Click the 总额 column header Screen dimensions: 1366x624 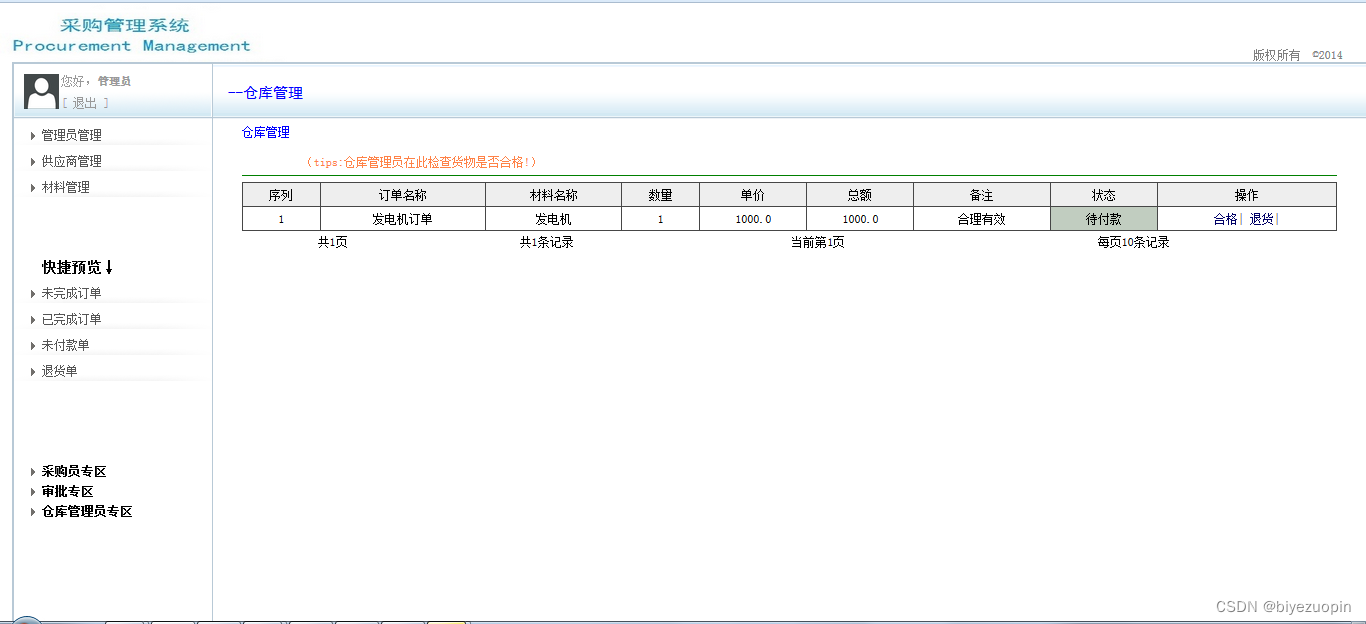click(x=859, y=195)
